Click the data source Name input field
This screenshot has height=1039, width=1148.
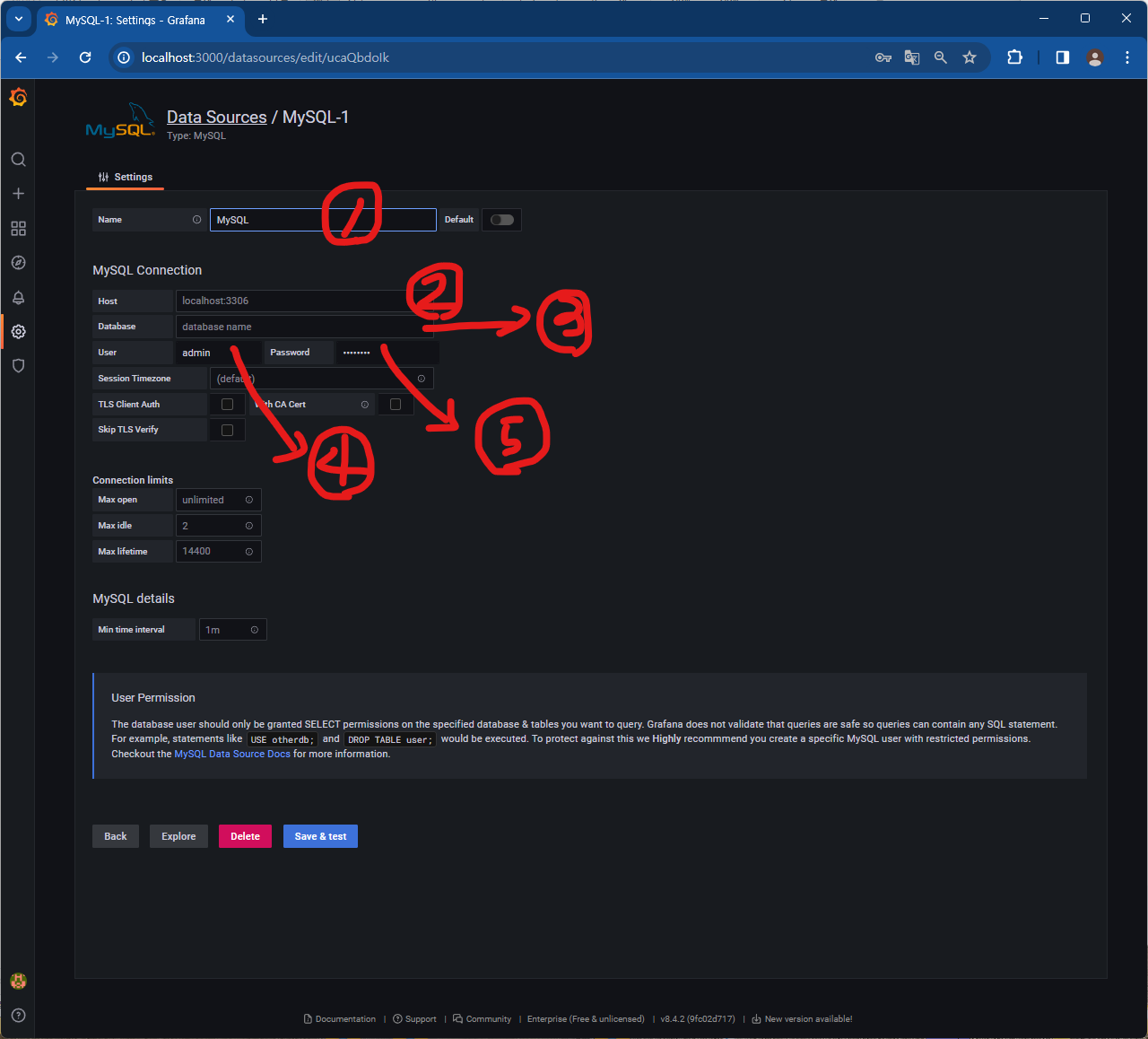(323, 220)
